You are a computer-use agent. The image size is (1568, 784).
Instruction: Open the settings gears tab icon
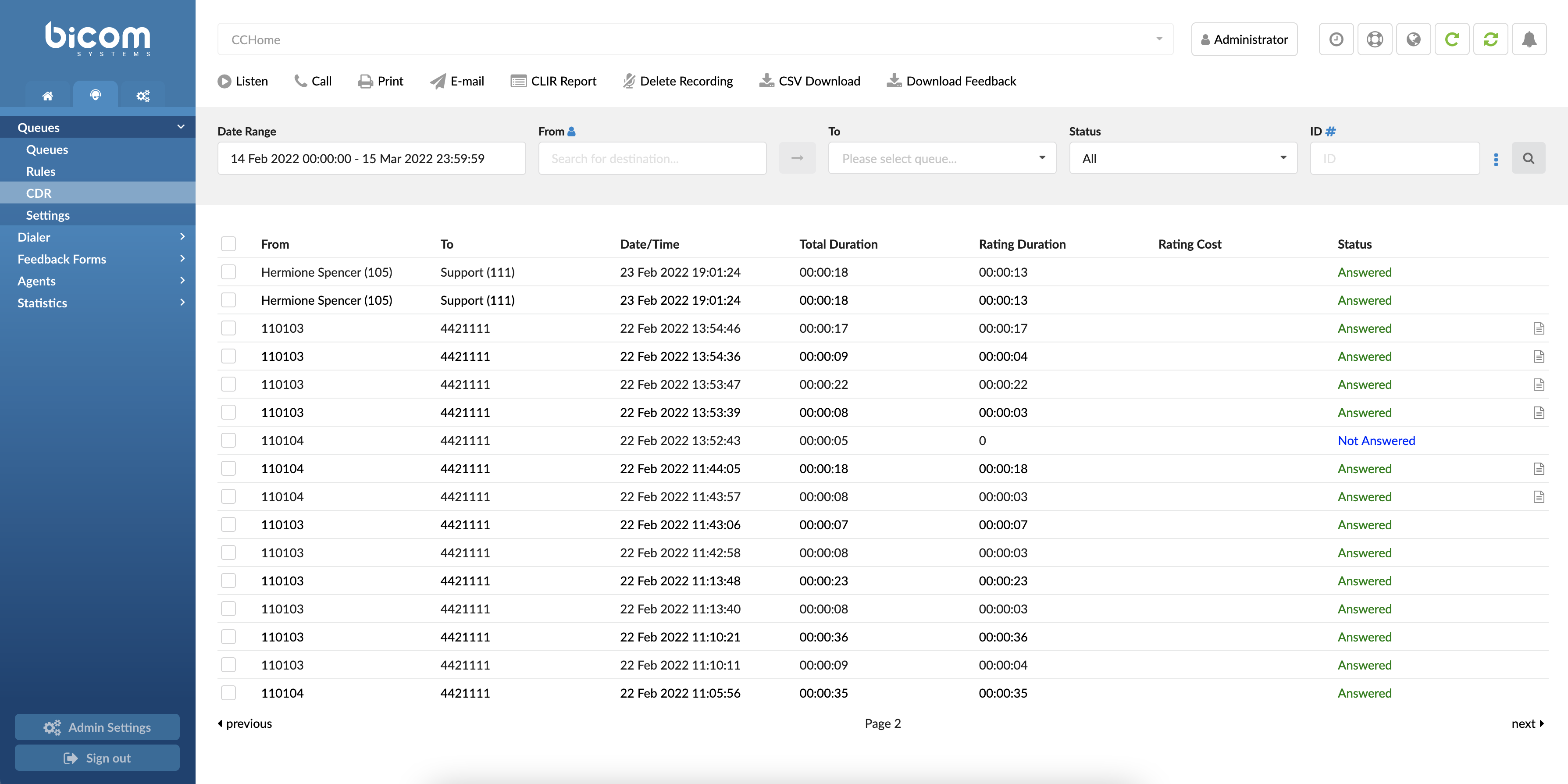point(143,96)
